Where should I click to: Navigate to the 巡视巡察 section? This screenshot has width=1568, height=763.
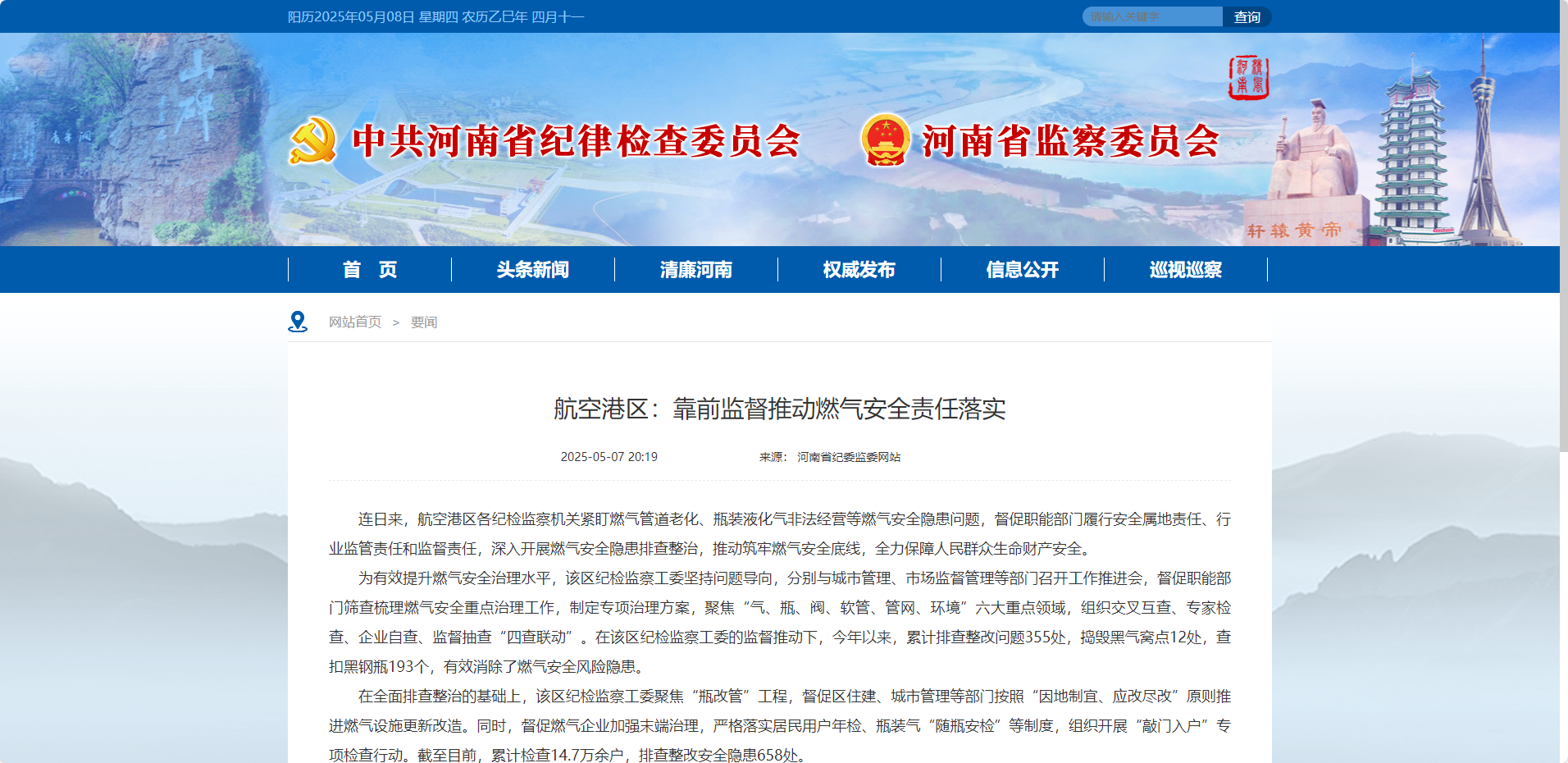tap(1185, 270)
